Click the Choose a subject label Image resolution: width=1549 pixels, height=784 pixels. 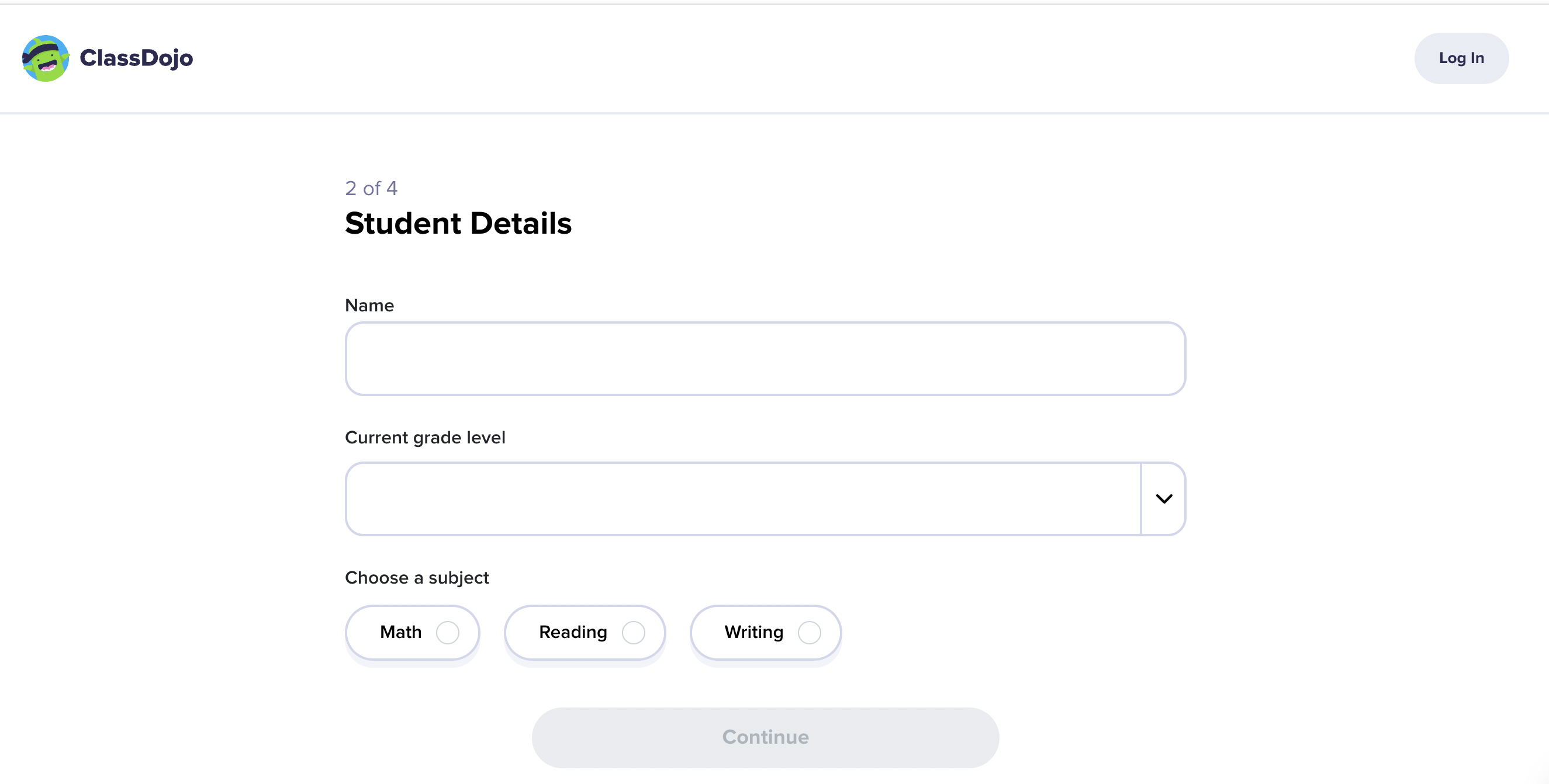point(417,577)
